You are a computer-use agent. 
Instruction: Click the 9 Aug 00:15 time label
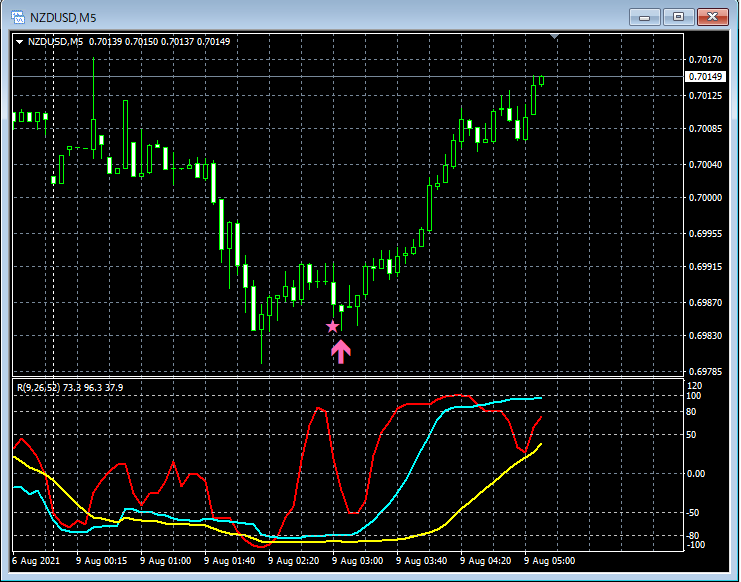click(x=102, y=561)
